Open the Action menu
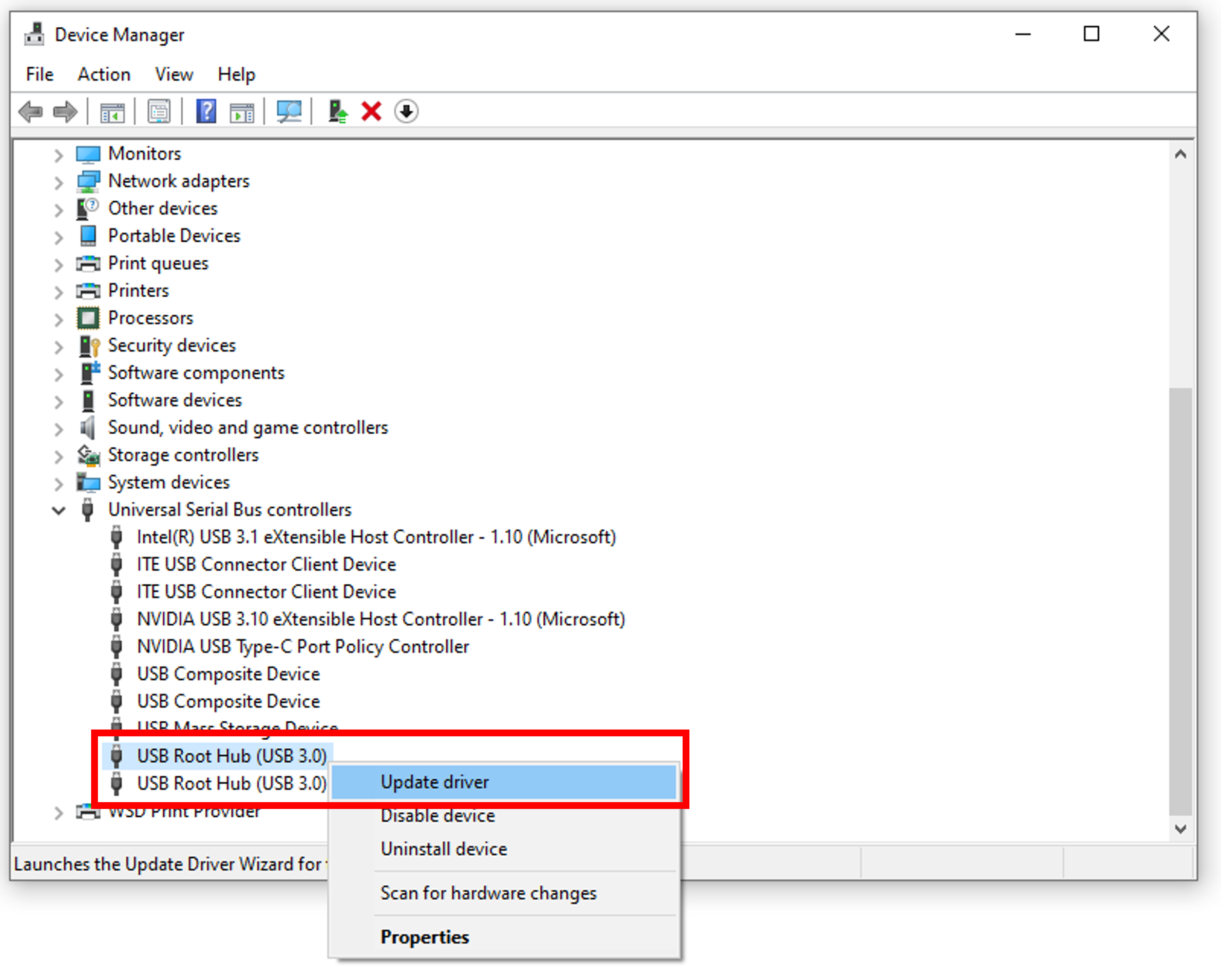The width and height of the screenshot is (1221, 980). click(x=104, y=74)
